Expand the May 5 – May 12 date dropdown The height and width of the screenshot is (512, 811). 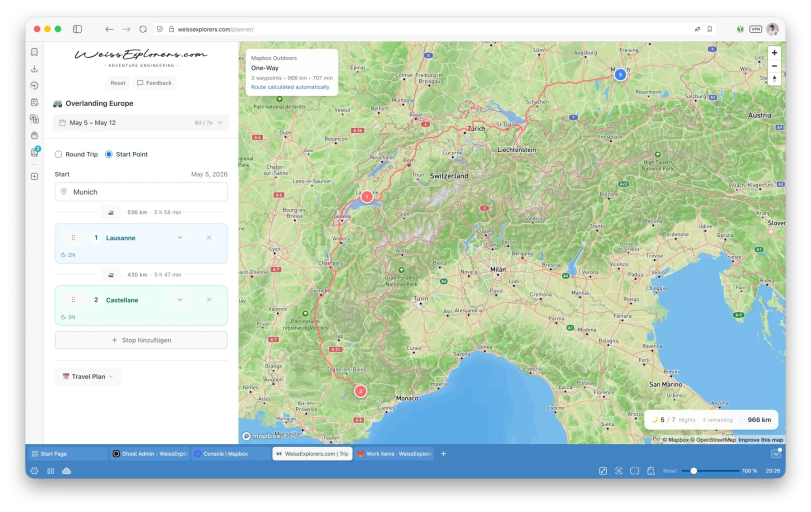141,123
